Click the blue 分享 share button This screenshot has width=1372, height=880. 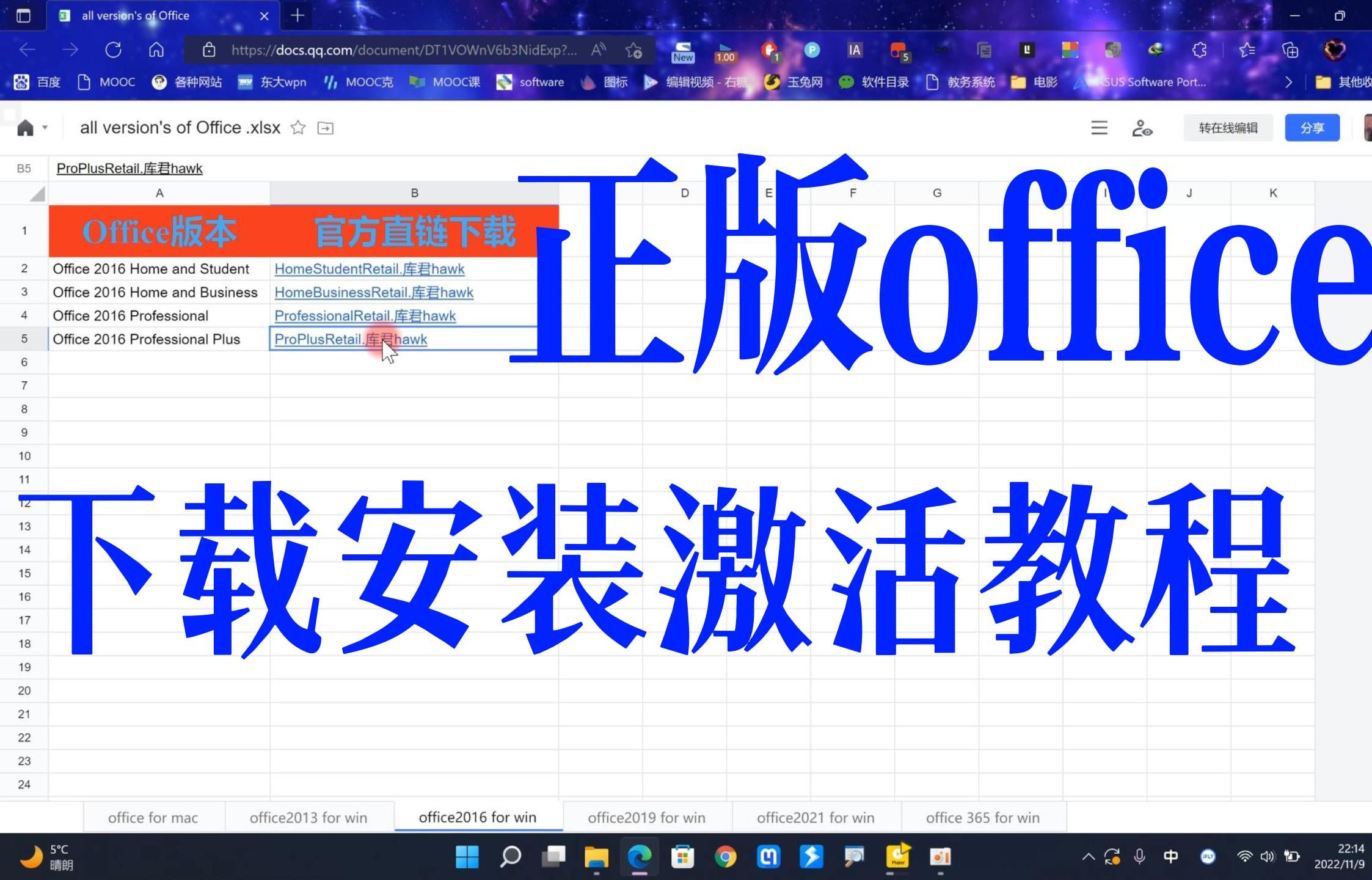tap(1312, 128)
